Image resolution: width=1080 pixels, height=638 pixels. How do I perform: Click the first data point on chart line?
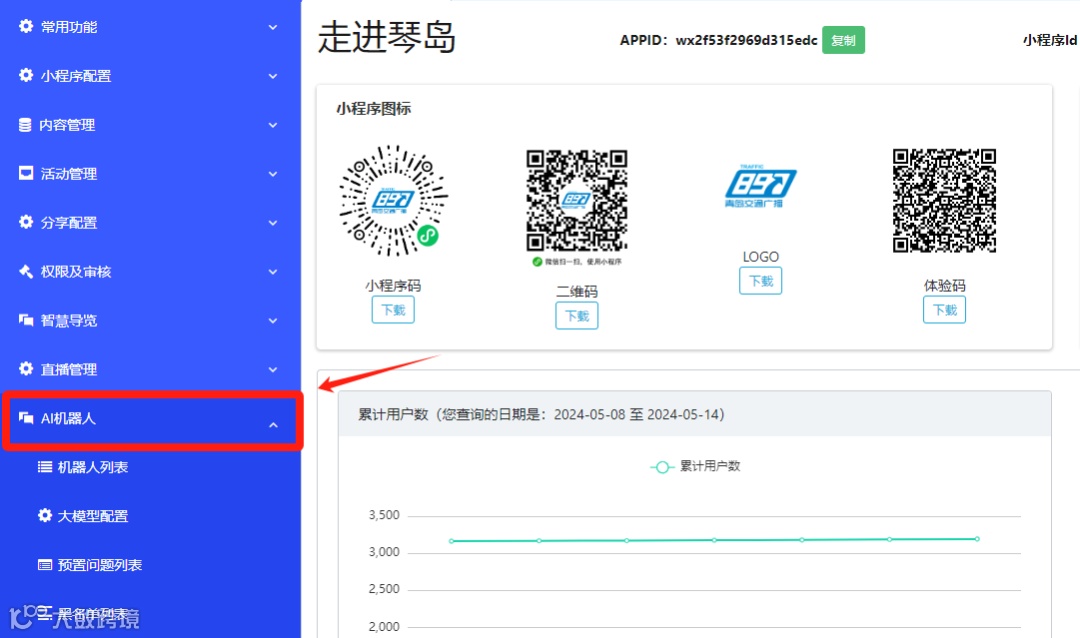tap(451, 541)
